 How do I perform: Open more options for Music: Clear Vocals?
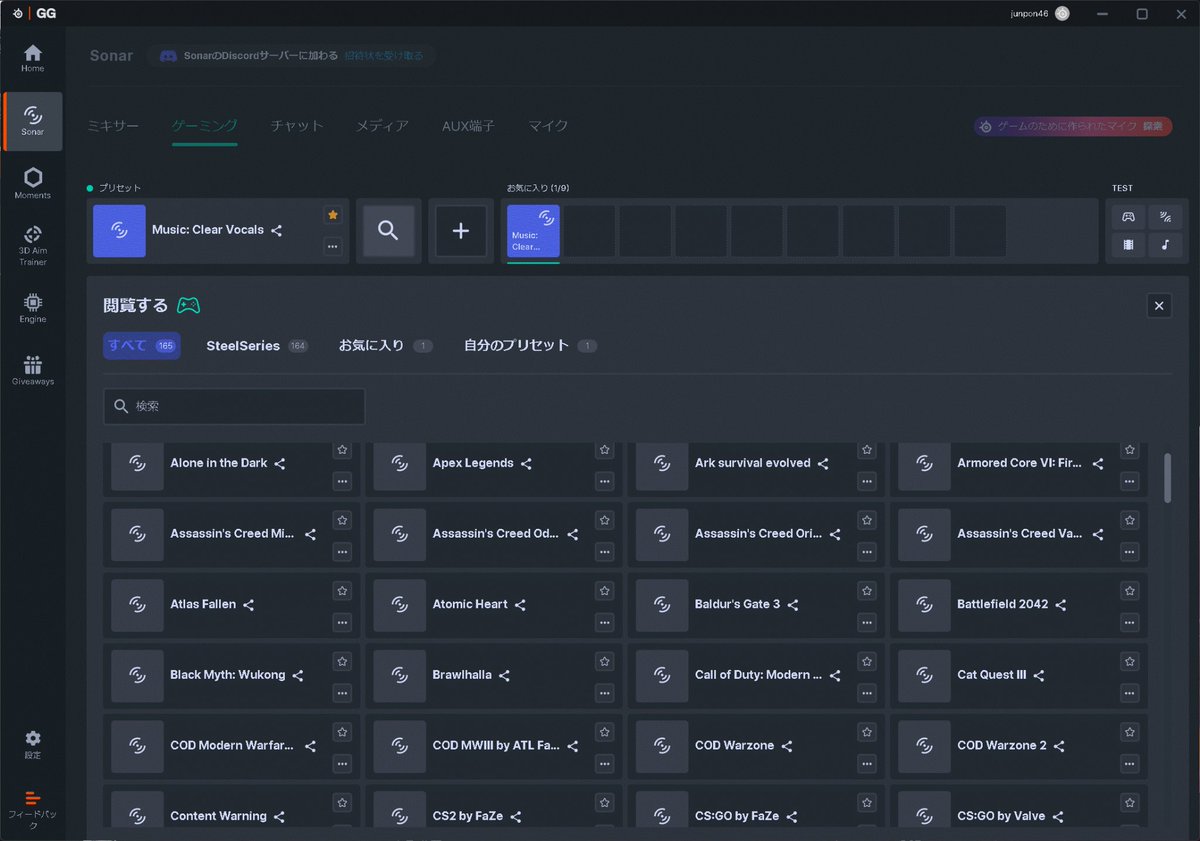pyautogui.click(x=333, y=245)
